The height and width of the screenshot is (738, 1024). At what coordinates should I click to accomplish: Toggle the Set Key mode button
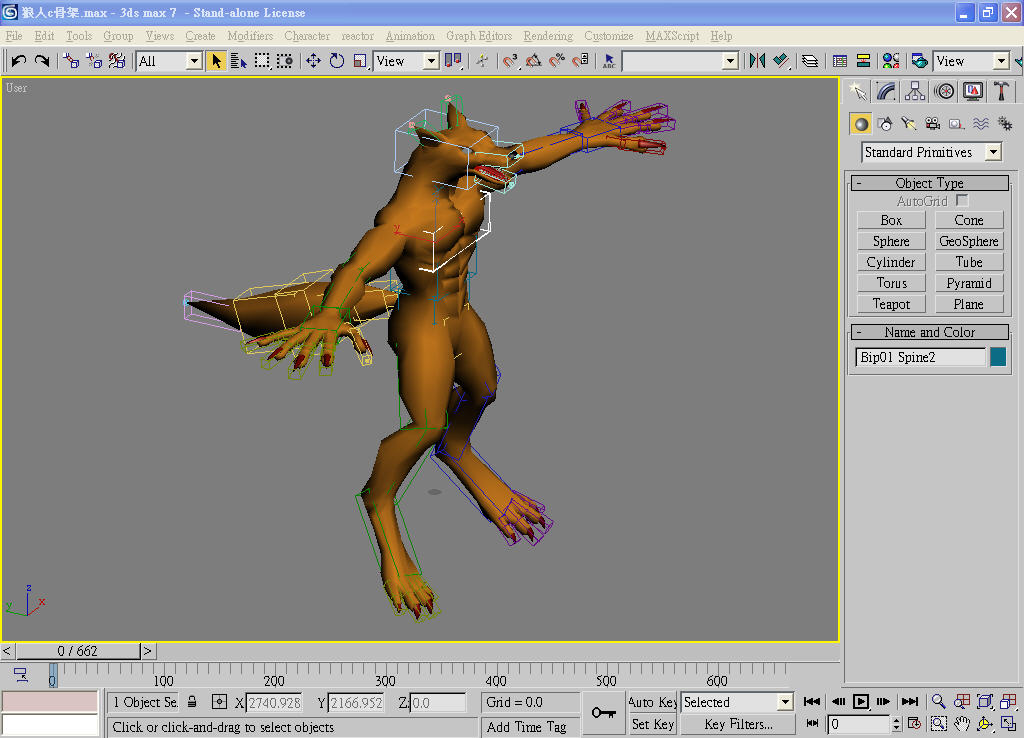[652, 724]
